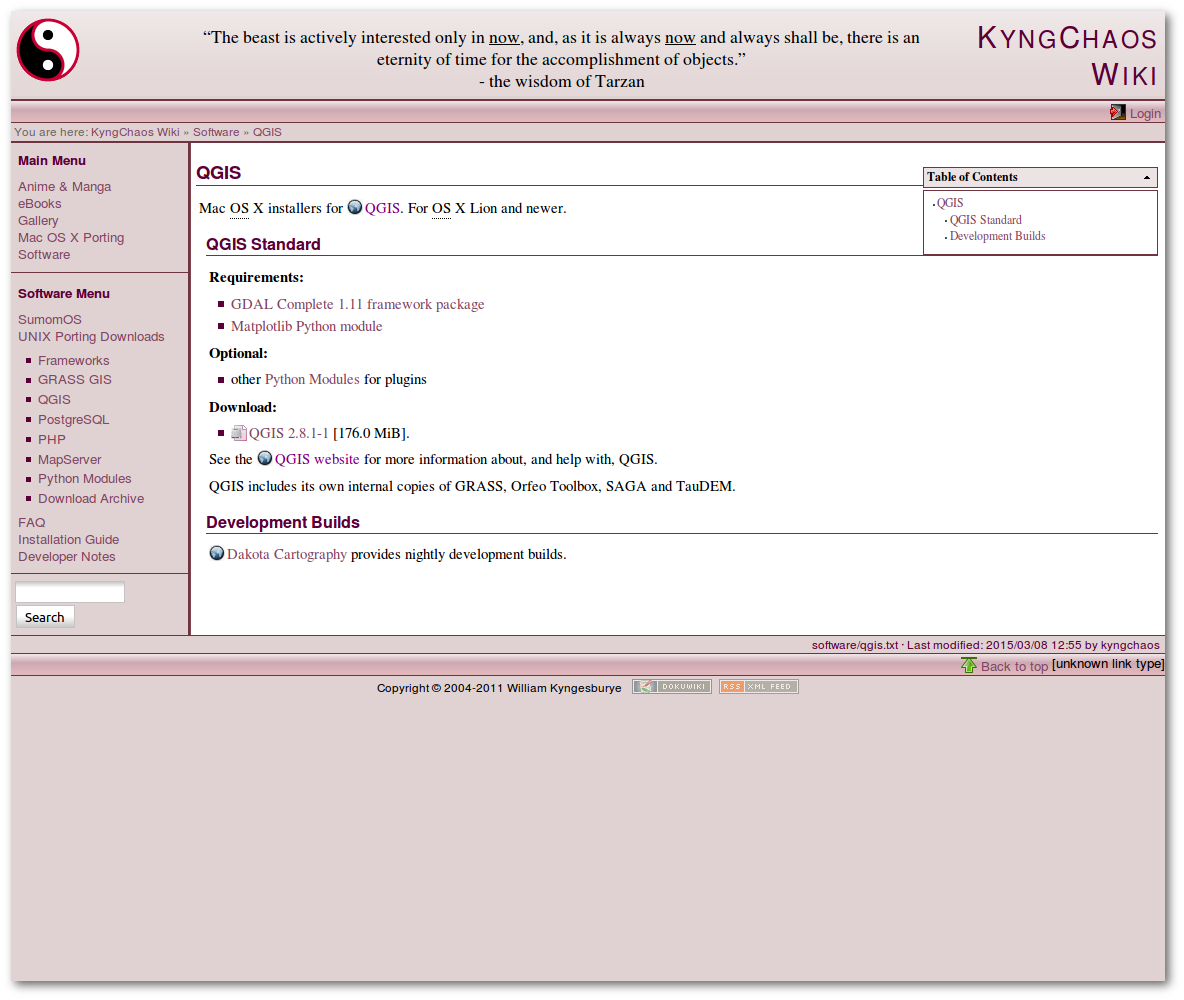
Task: Open Python Modules link under Optional
Action: (x=312, y=379)
